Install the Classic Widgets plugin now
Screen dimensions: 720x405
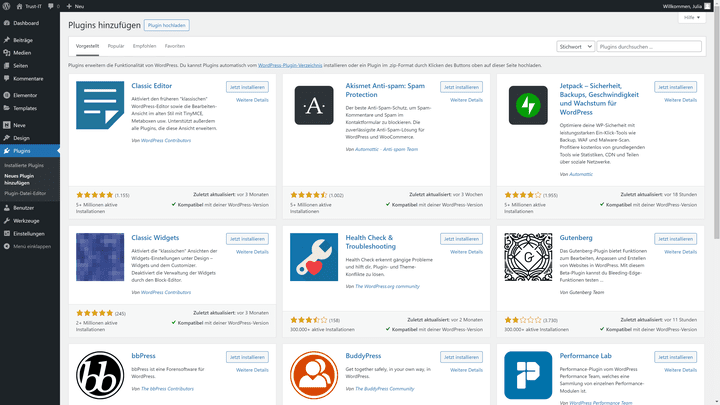[x=247, y=239]
